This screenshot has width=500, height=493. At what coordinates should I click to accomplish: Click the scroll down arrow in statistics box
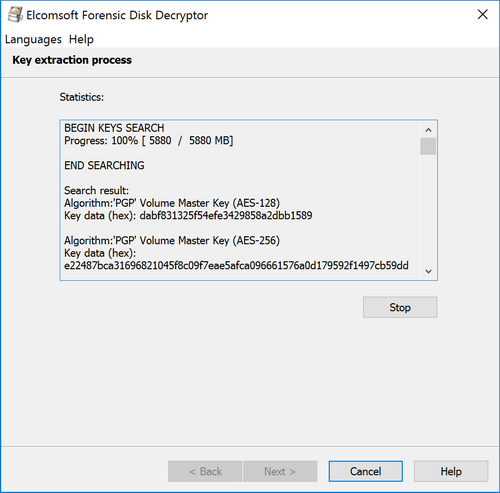428,271
